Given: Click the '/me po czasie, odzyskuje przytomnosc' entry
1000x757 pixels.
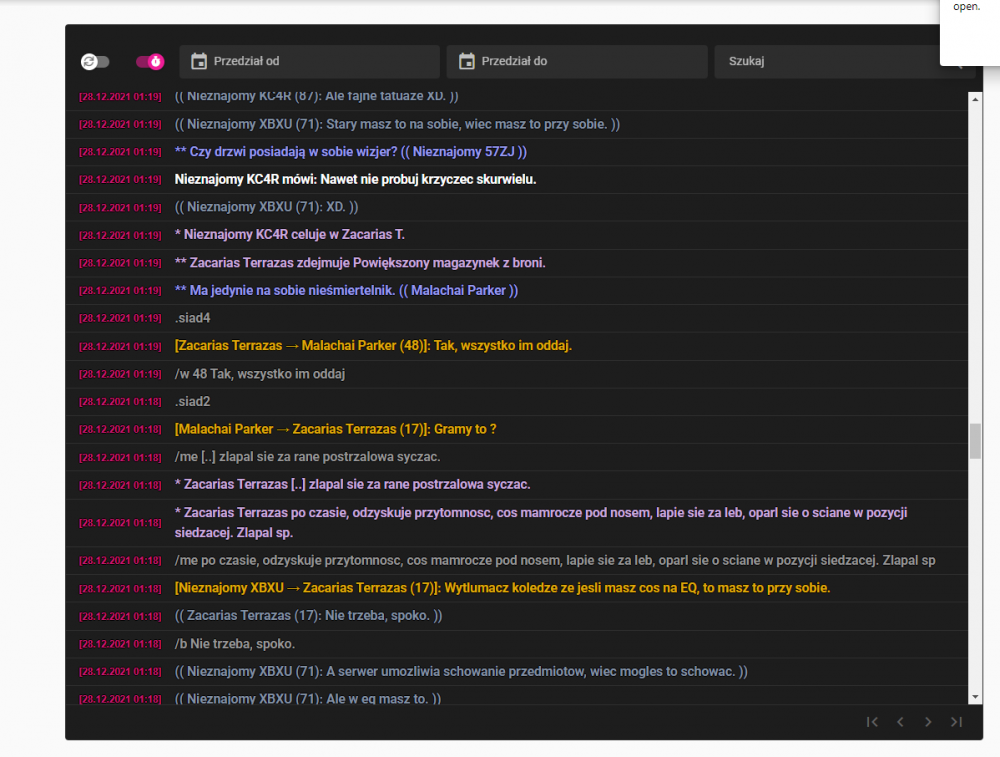Looking at the screenshot, I should tap(555, 561).
